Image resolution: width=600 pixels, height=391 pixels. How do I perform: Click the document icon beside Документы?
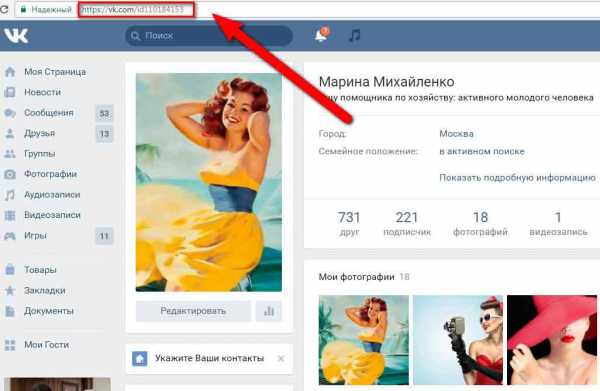tap(10, 311)
